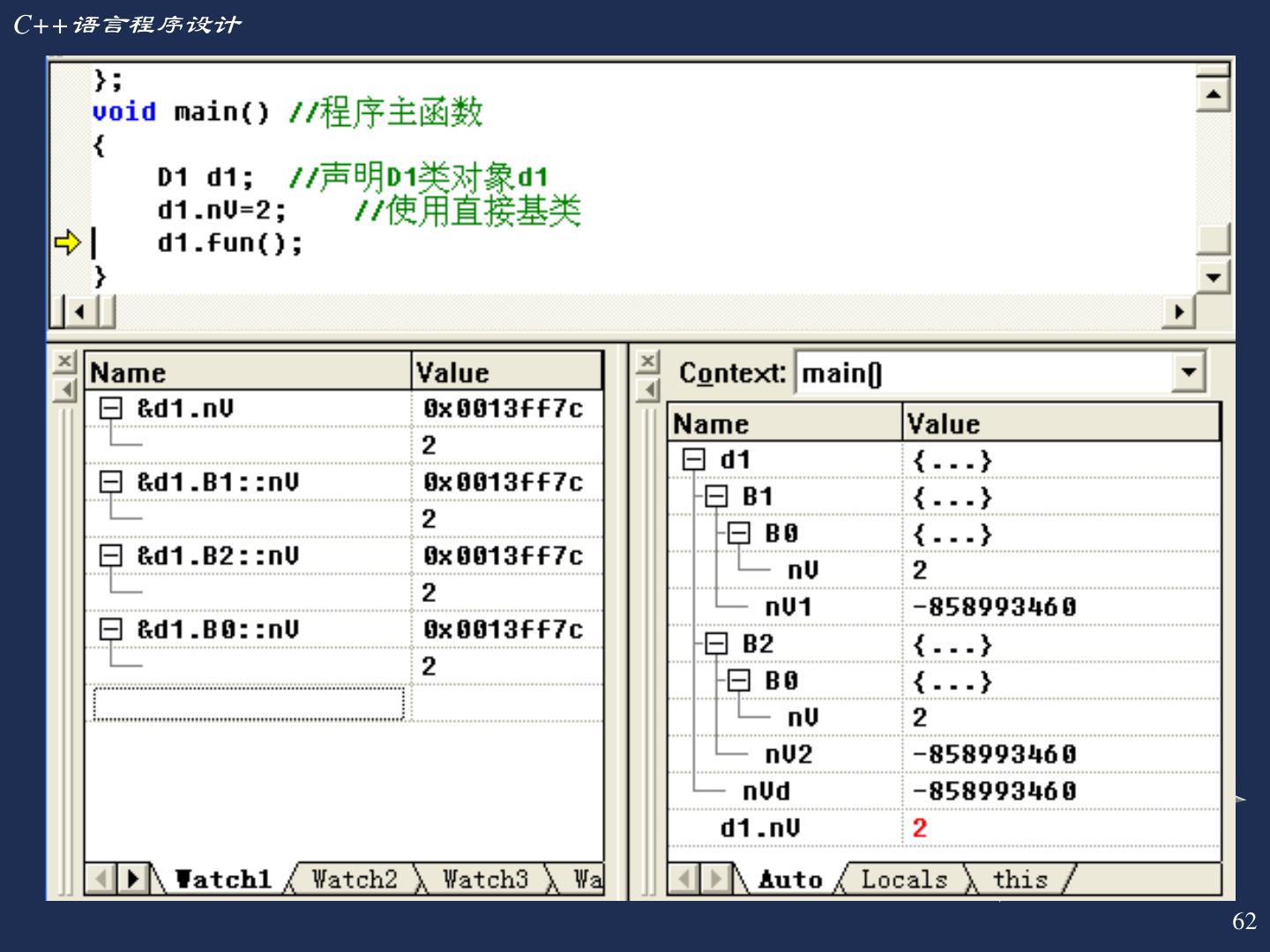Close the Variables panel with X icon
The width and height of the screenshot is (1270, 952).
[648, 361]
